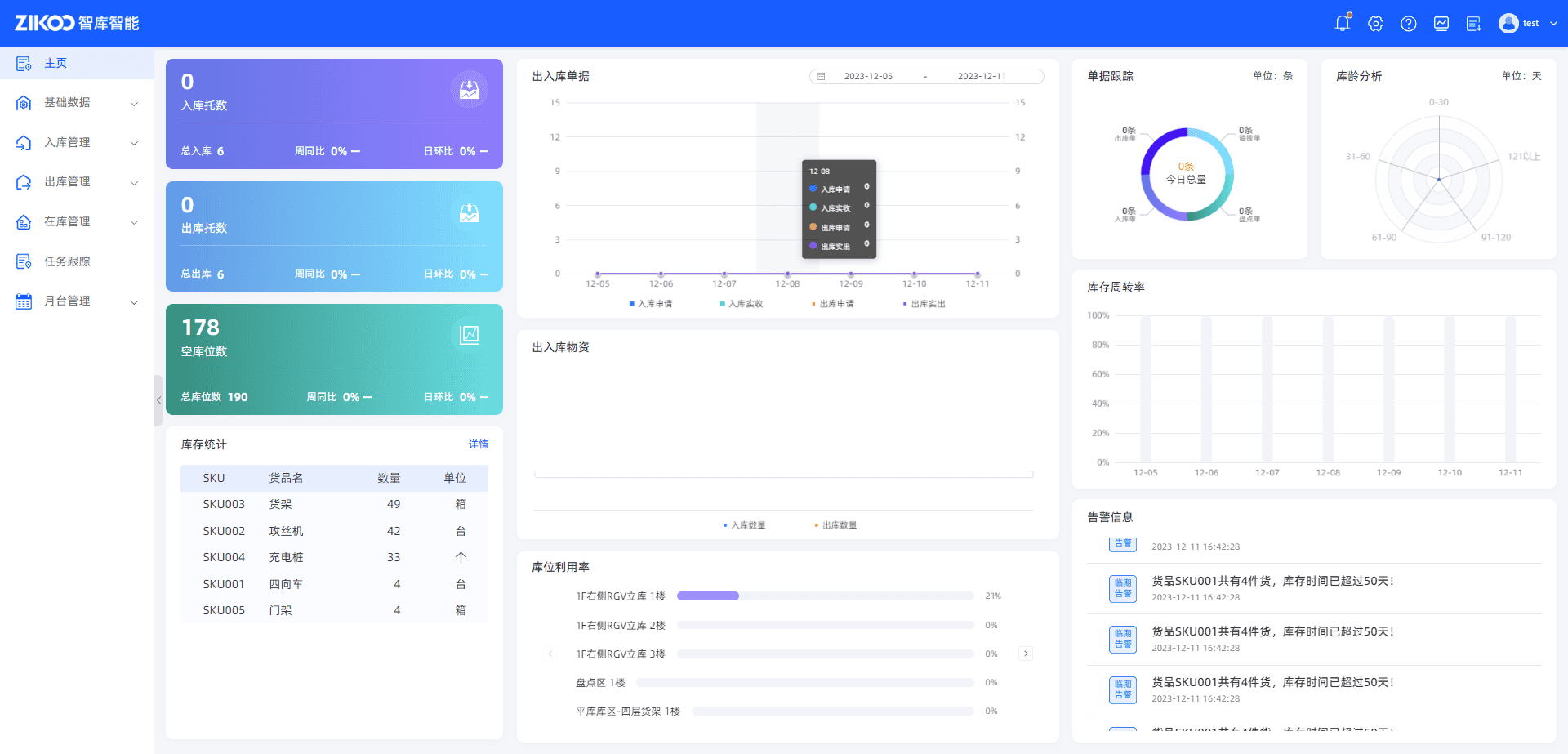
Task: Select the SKU004 充电桩 row
Action: click(334, 557)
